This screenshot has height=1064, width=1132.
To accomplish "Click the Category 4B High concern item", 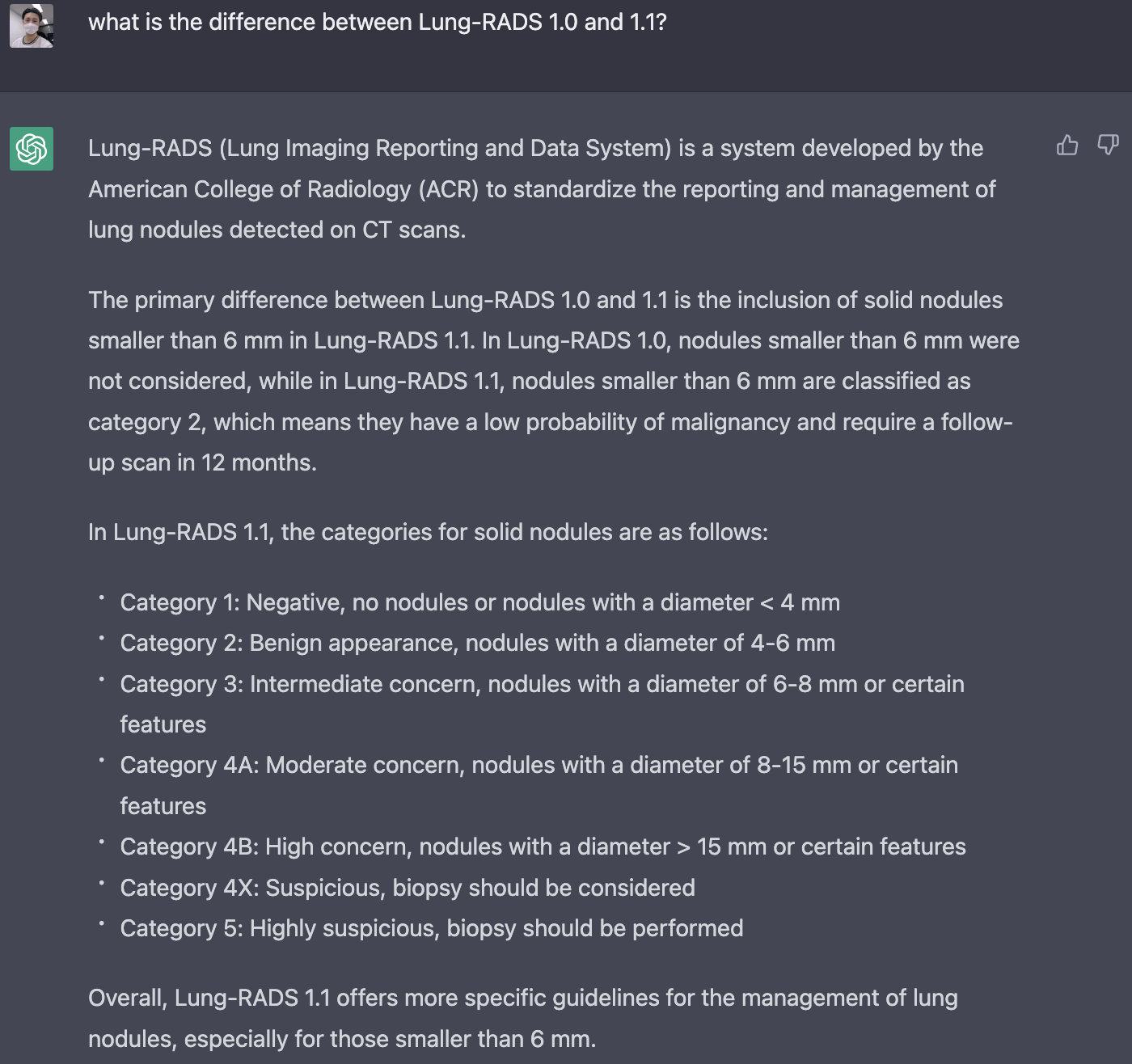I will 543,847.
